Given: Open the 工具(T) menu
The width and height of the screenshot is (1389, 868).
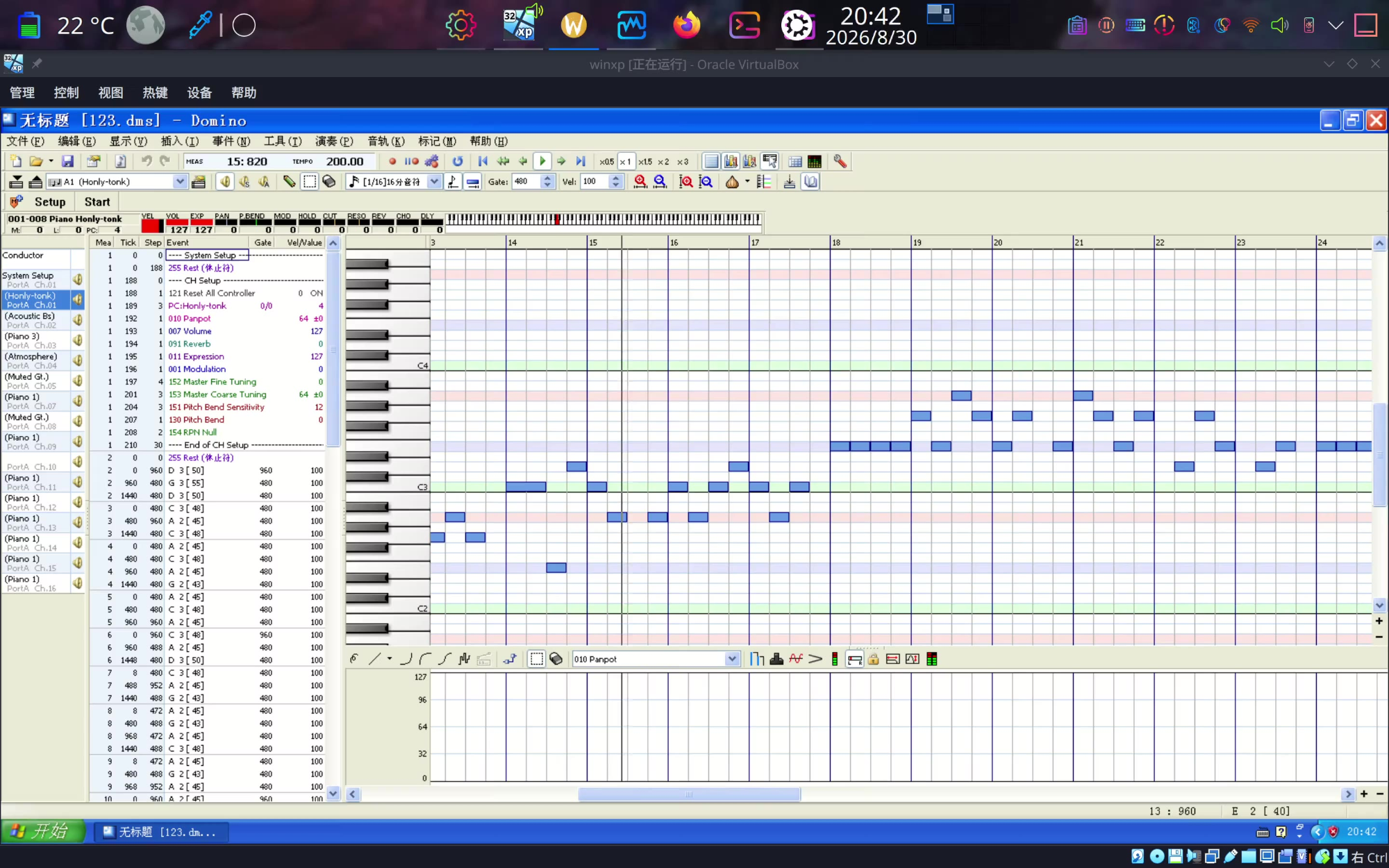Looking at the screenshot, I should click(x=283, y=141).
